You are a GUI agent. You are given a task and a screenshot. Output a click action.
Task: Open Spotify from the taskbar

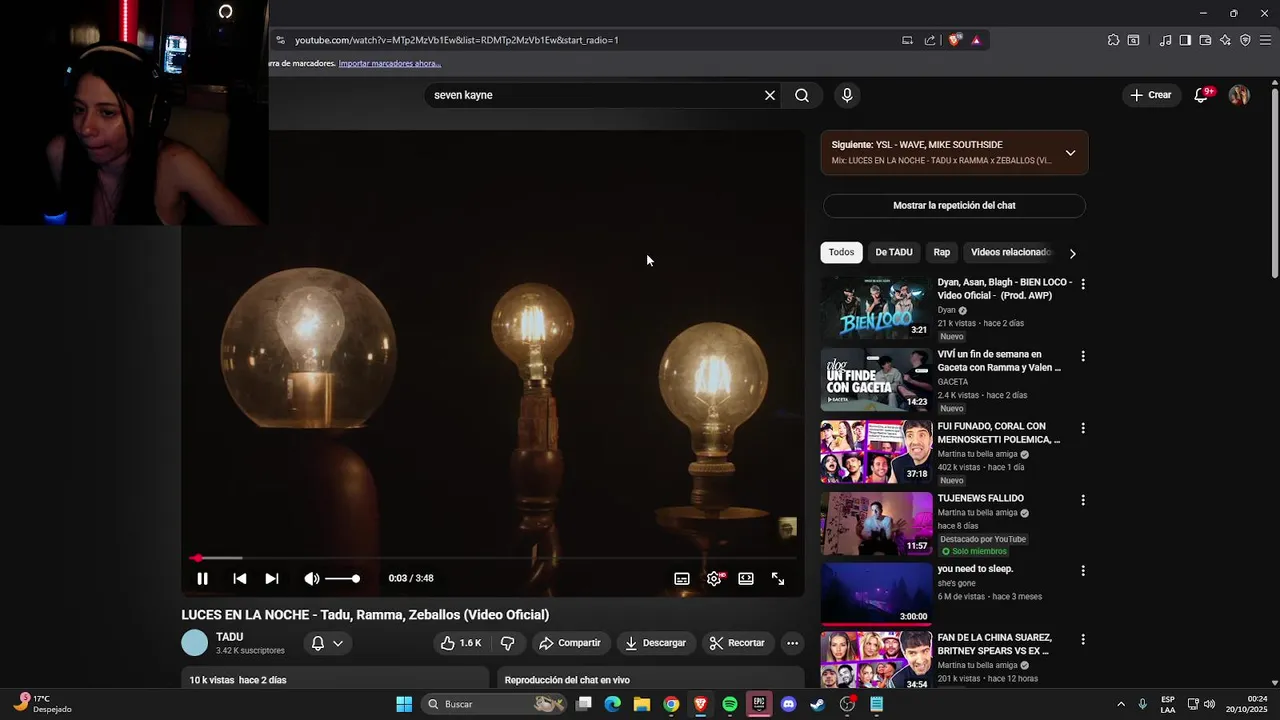730,704
